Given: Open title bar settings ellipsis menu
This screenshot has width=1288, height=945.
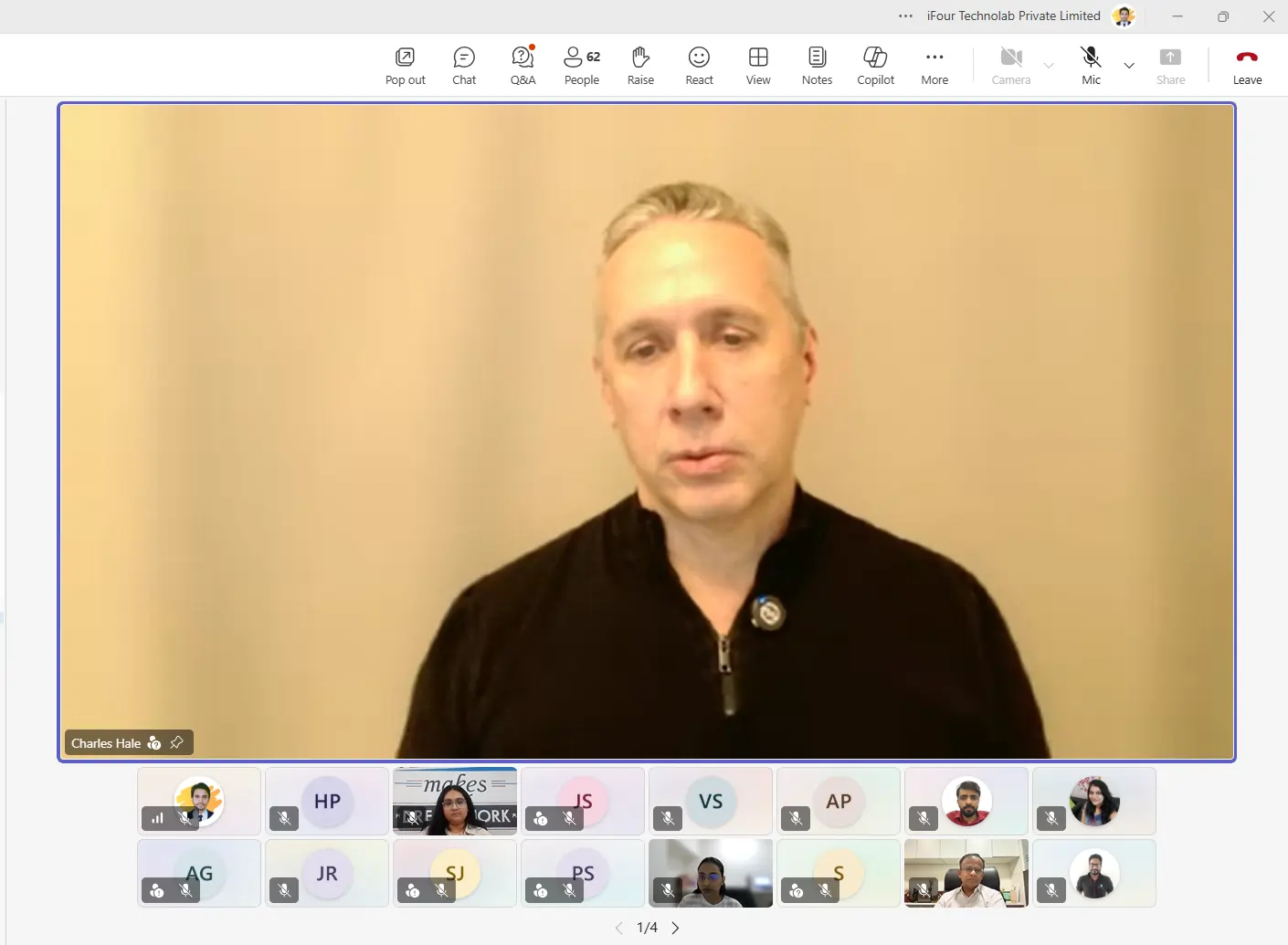Looking at the screenshot, I should pos(905,16).
